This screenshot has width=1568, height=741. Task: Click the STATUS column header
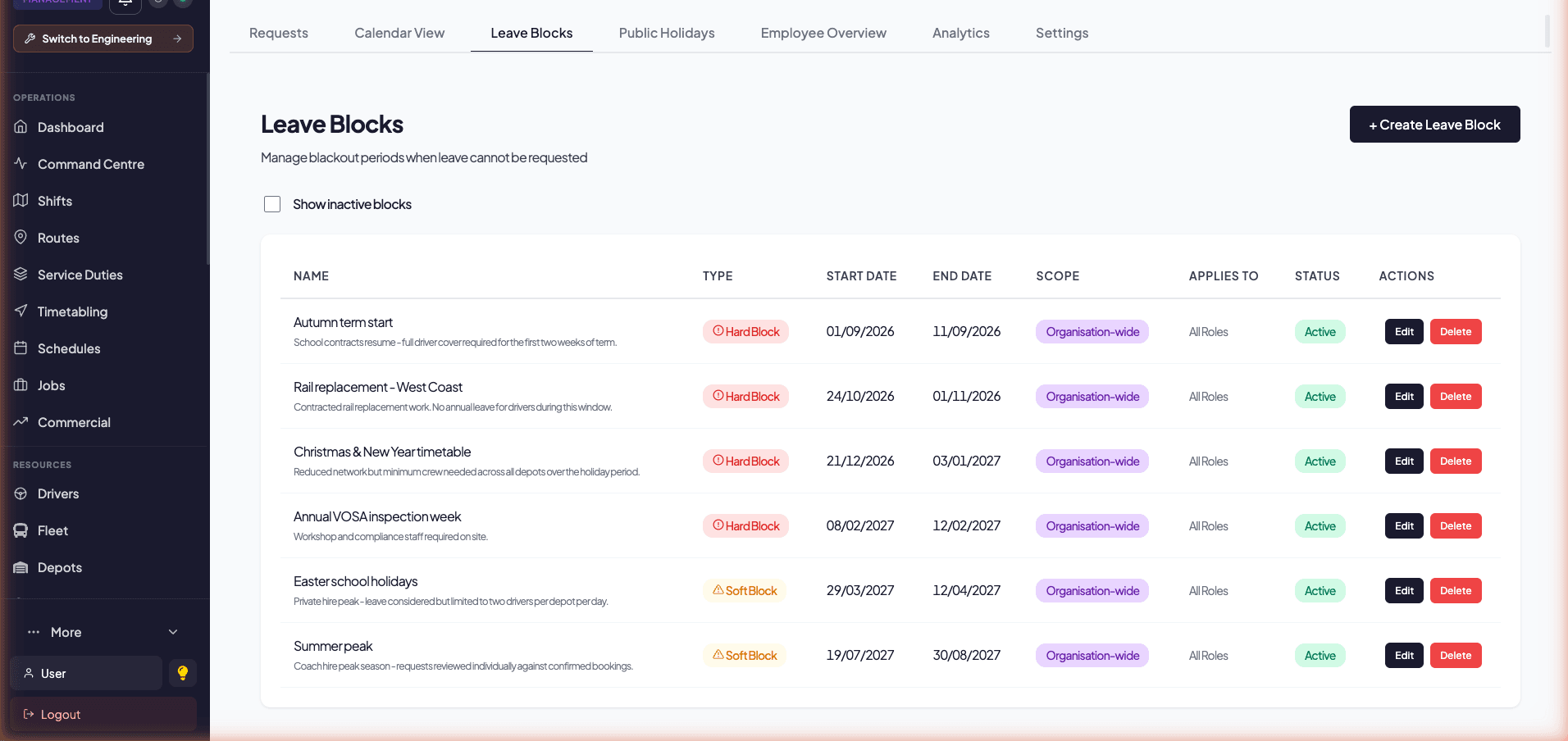point(1317,276)
